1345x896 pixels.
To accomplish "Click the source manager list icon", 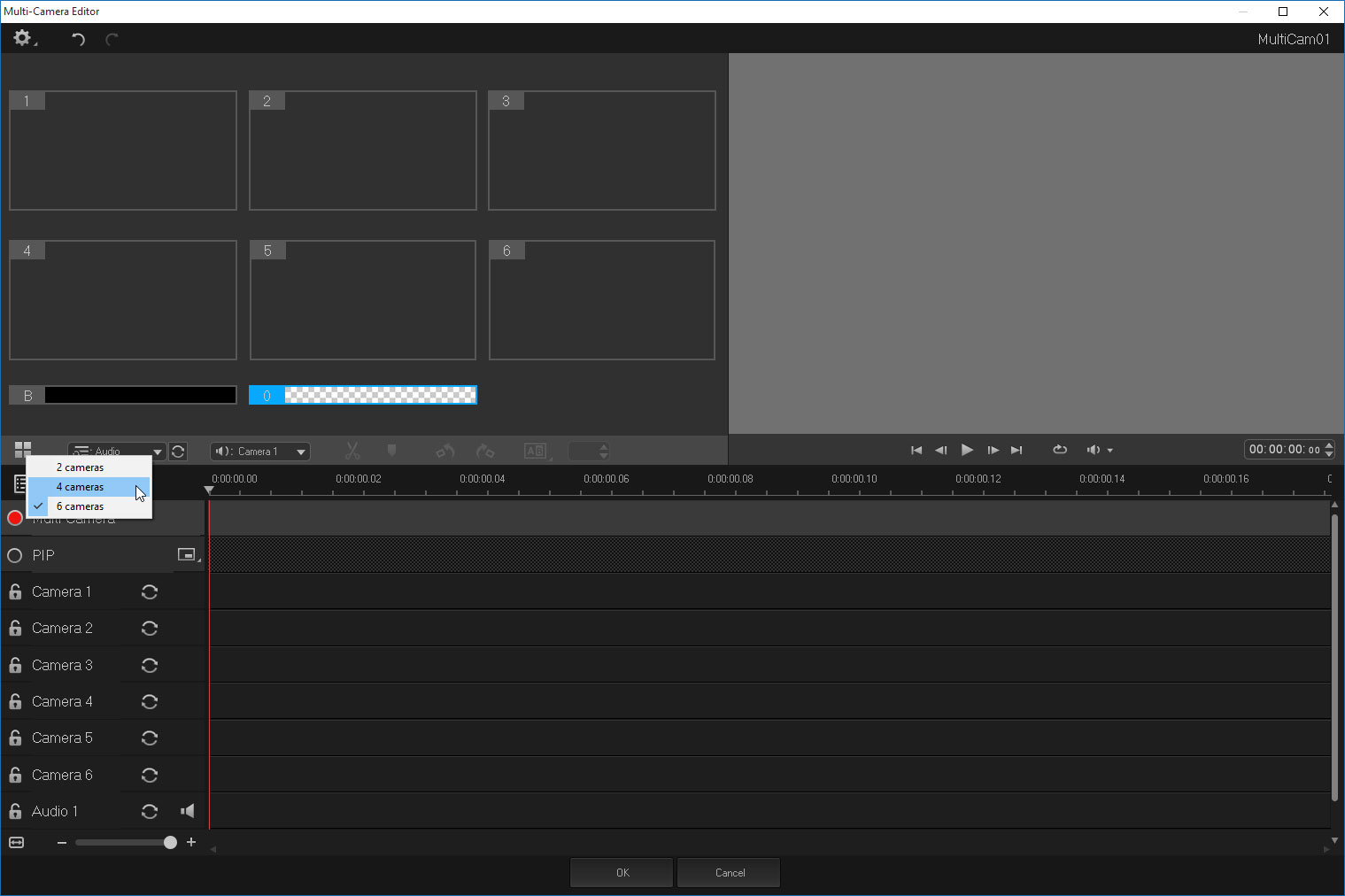I will tap(19, 483).
